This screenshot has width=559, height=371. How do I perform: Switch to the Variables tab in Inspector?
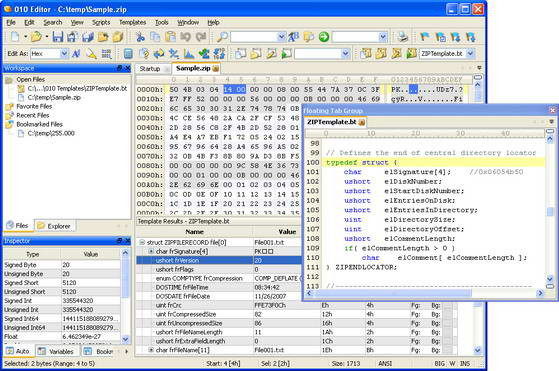(57, 351)
